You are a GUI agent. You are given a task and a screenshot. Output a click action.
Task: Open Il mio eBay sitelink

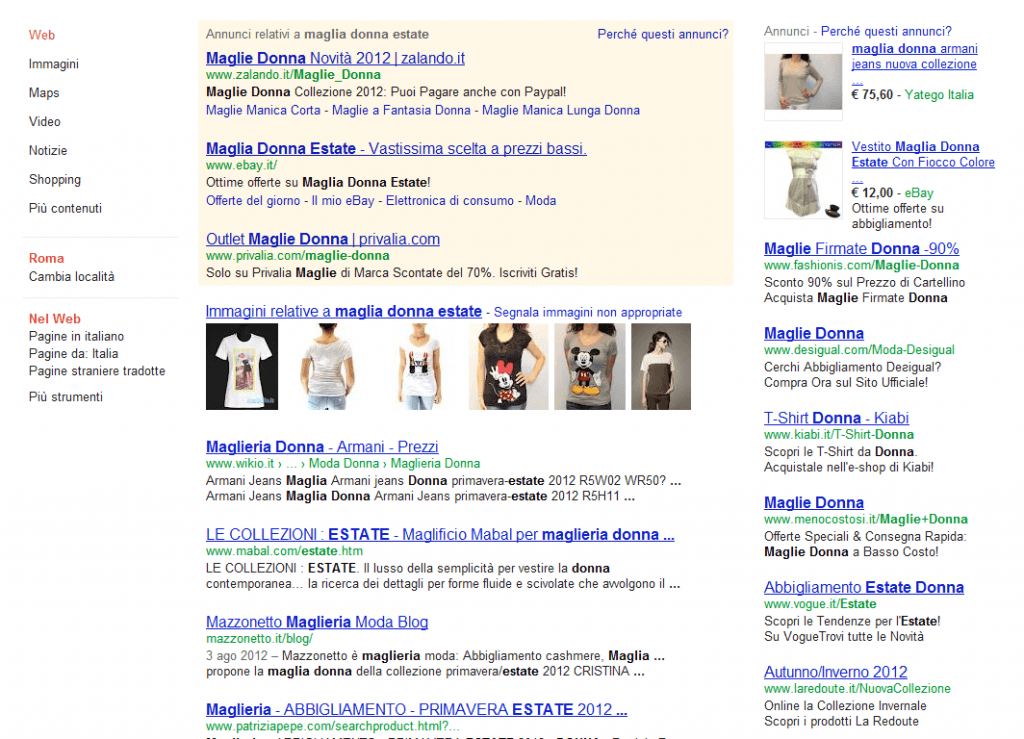(x=343, y=201)
